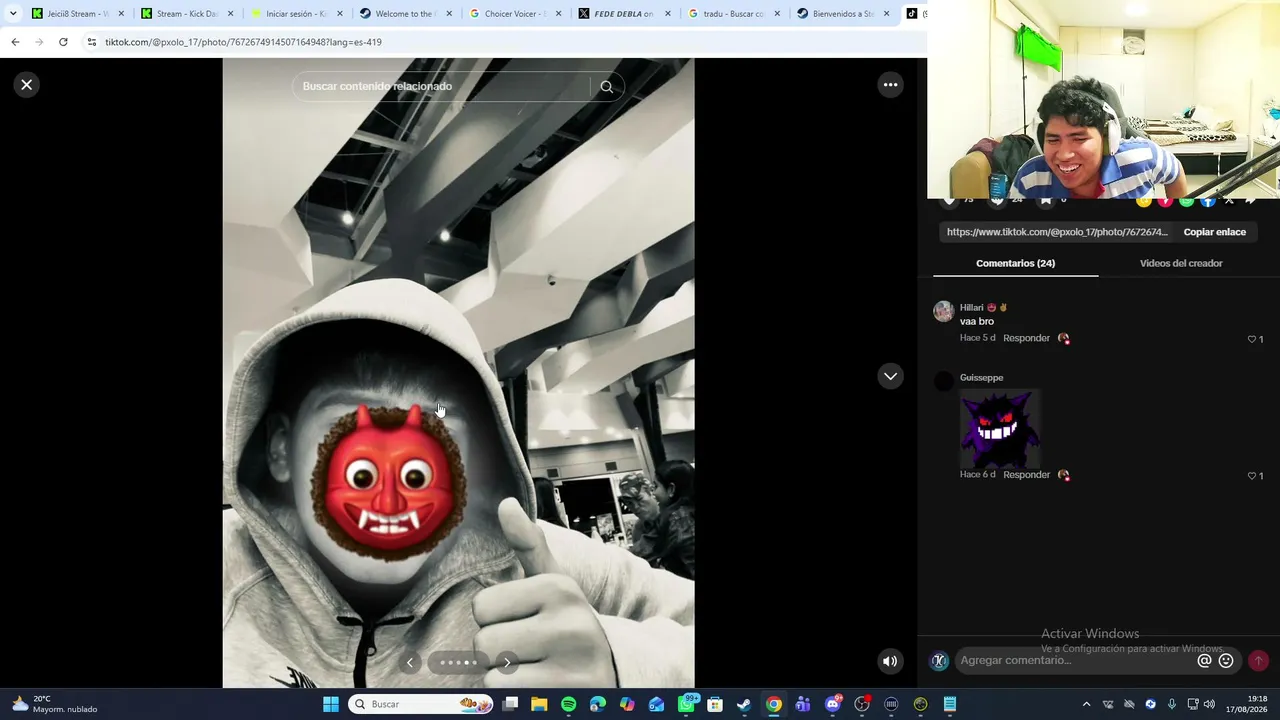Select the TikTok post URL text

1057,232
